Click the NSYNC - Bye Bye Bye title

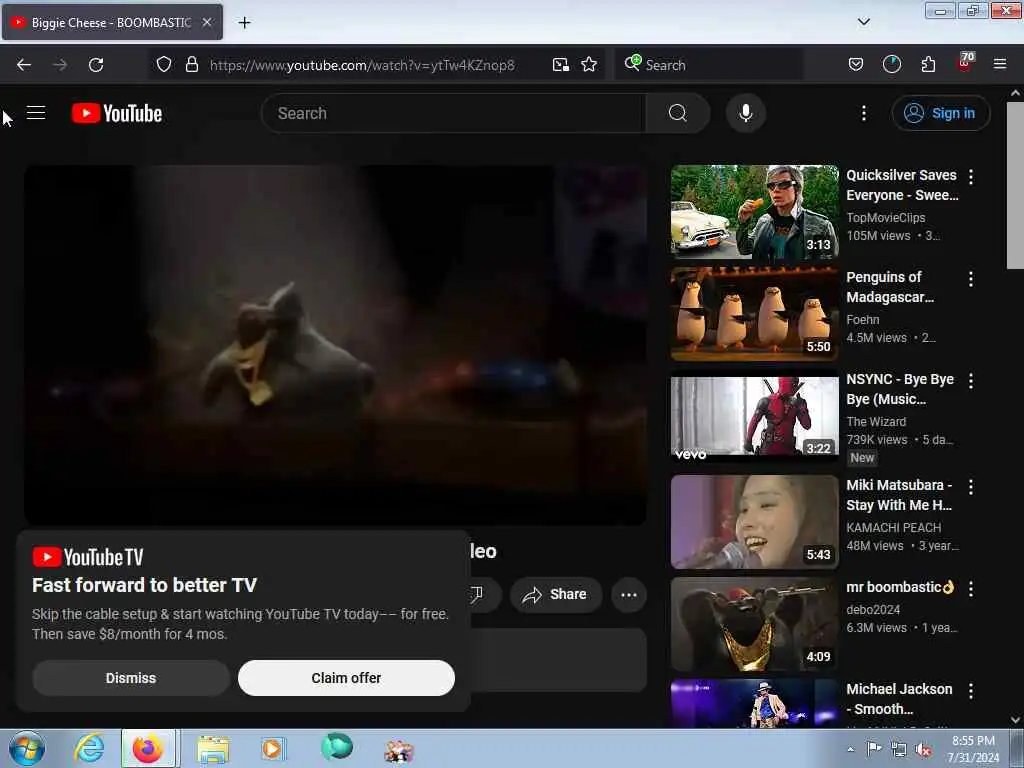[900, 389]
